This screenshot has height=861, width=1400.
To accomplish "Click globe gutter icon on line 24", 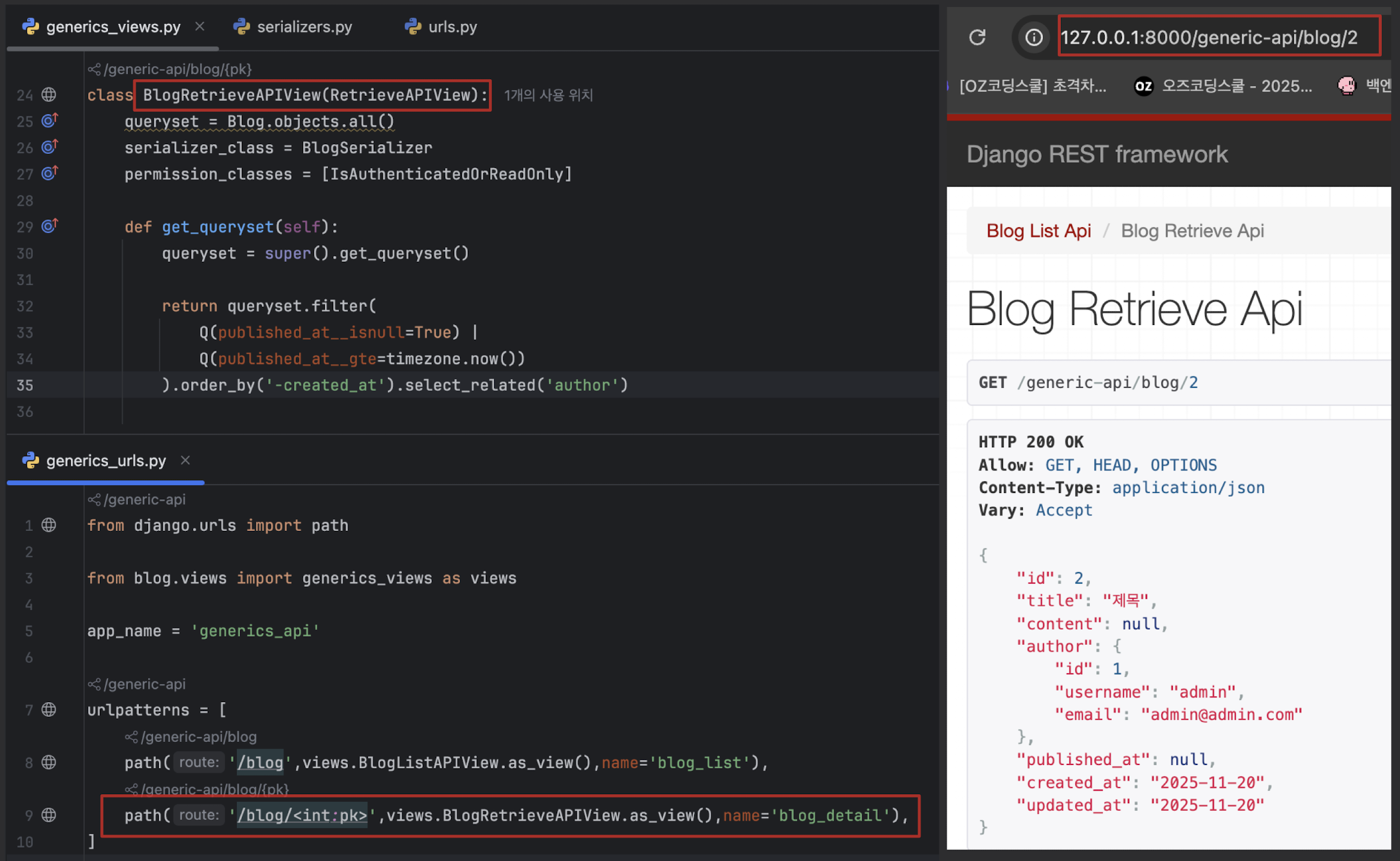I will (x=49, y=95).
